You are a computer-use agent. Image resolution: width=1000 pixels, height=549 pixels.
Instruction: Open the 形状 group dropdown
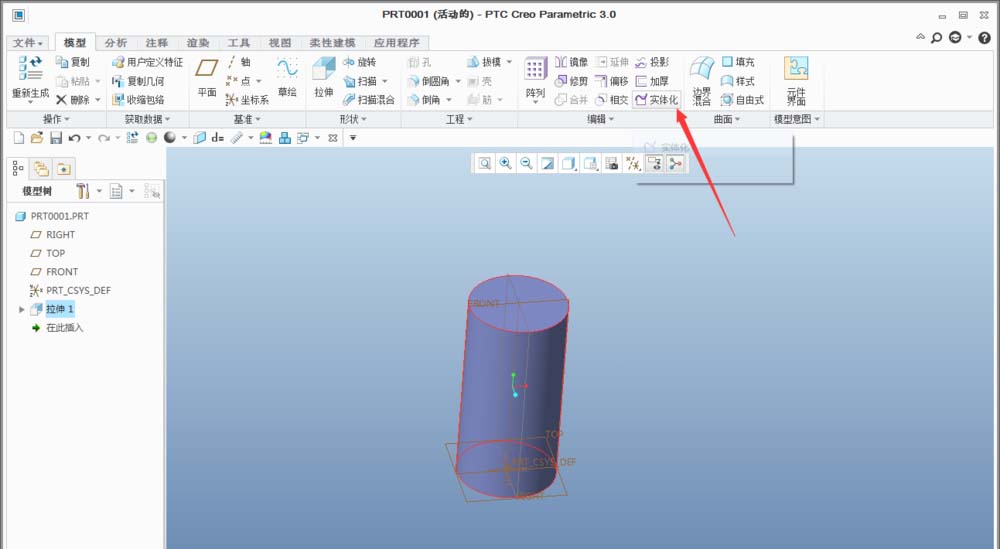(353, 119)
